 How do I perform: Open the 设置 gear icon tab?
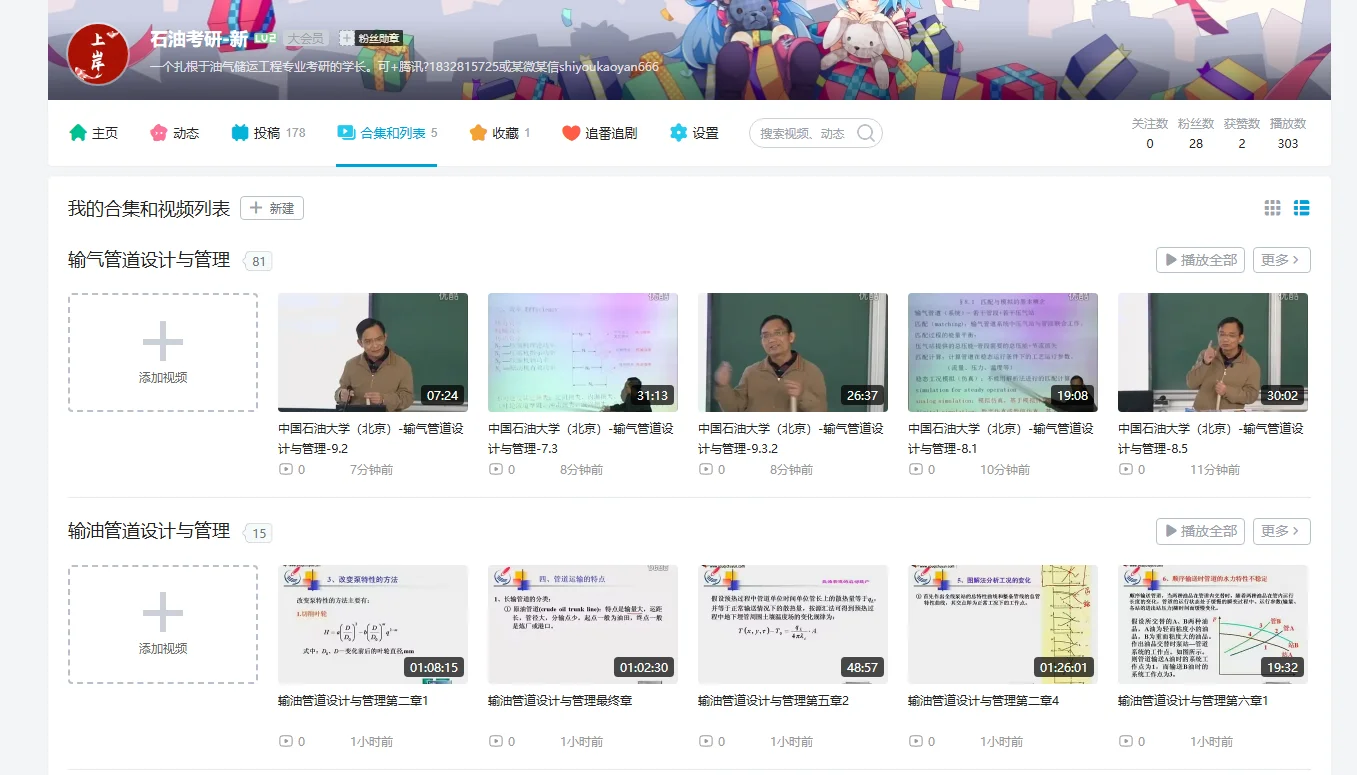point(678,131)
